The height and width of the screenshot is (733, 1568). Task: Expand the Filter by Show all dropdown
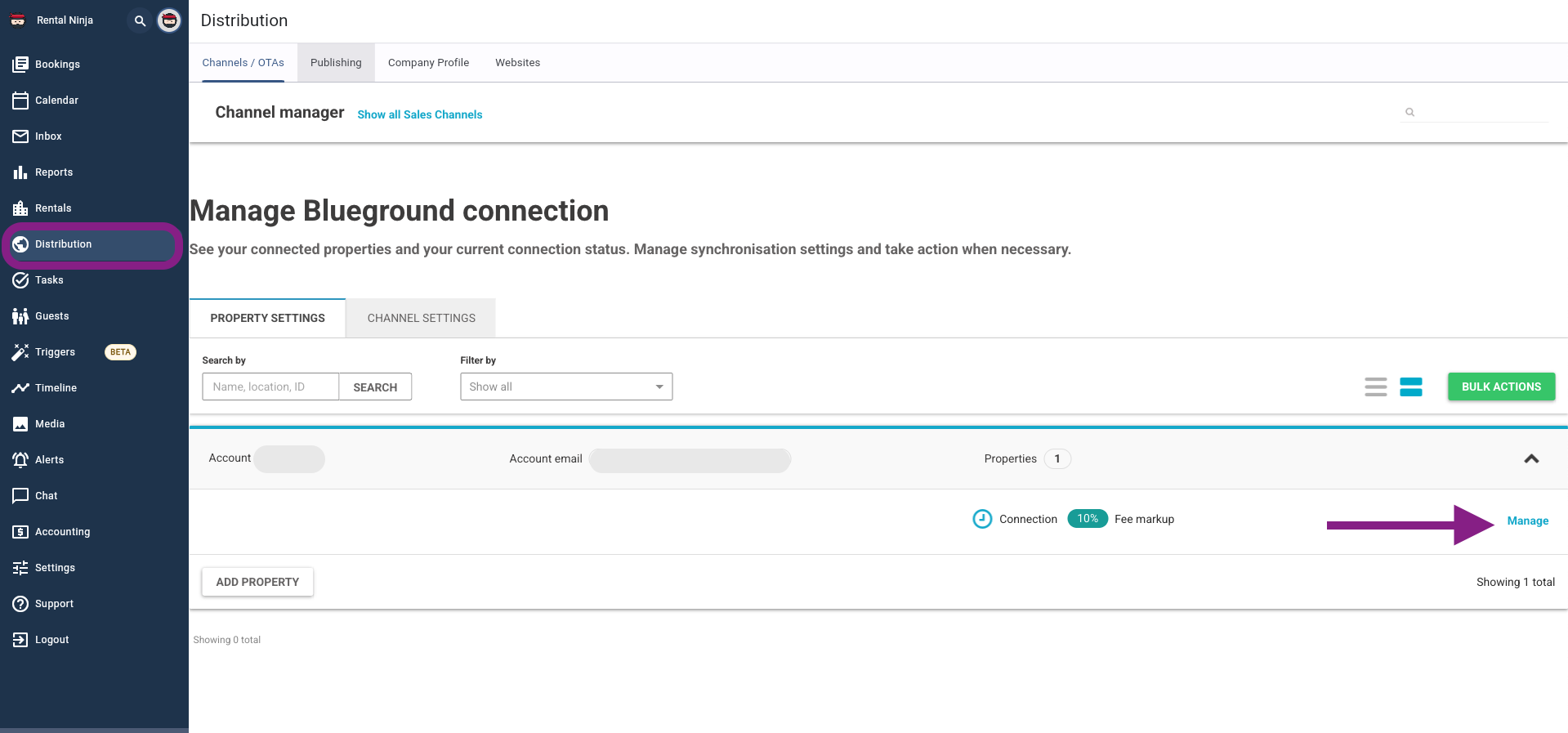(x=565, y=387)
